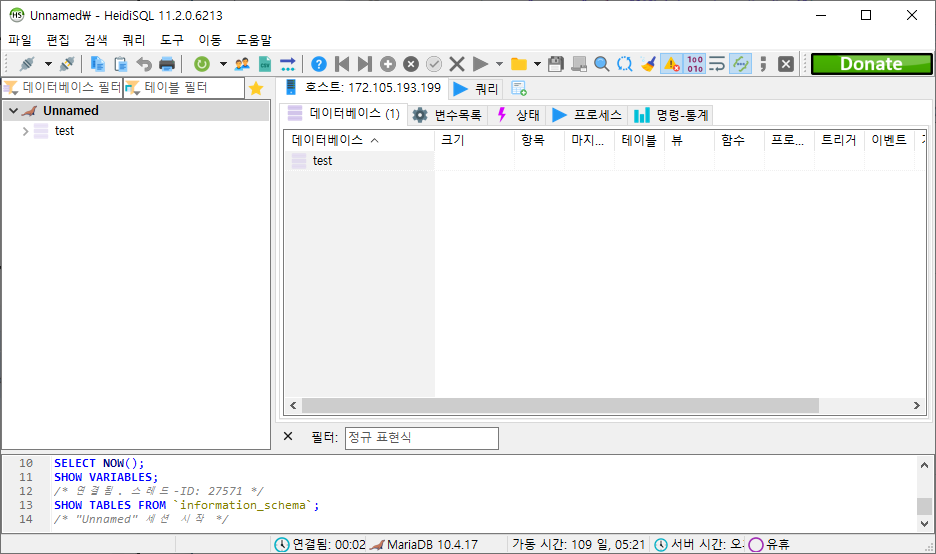Disconnect from server using the unplug icon

pos(67,64)
